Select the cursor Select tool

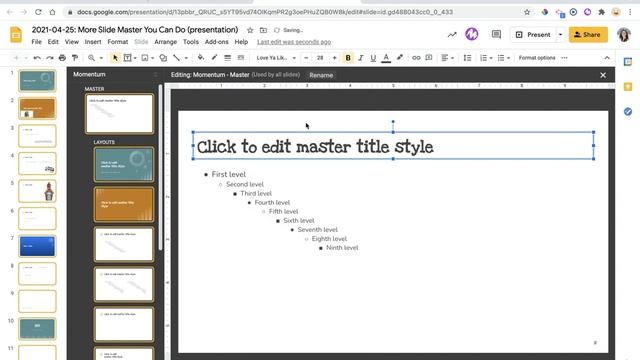[x=115, y=58]
